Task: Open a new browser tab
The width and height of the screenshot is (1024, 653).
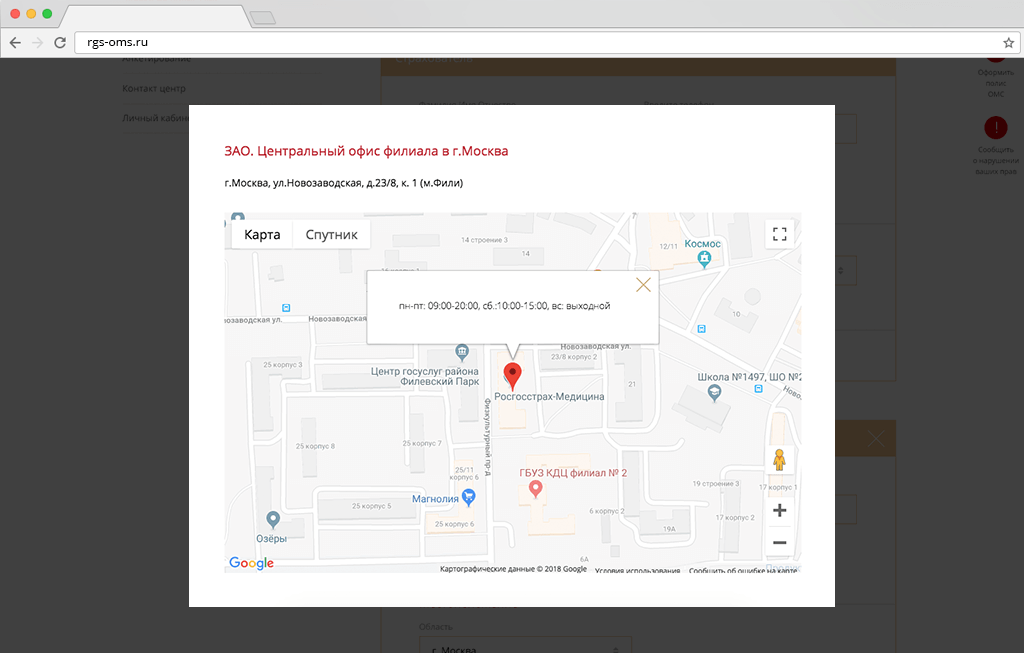Action: [x=263, y=18]
